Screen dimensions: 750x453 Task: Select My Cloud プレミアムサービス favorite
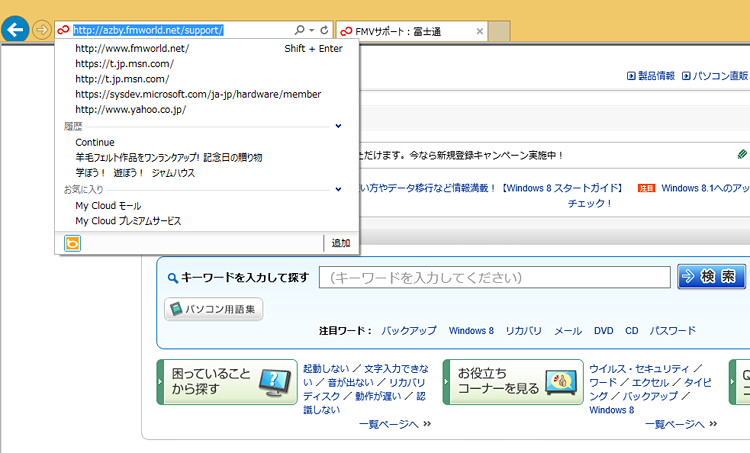(128, 221)
